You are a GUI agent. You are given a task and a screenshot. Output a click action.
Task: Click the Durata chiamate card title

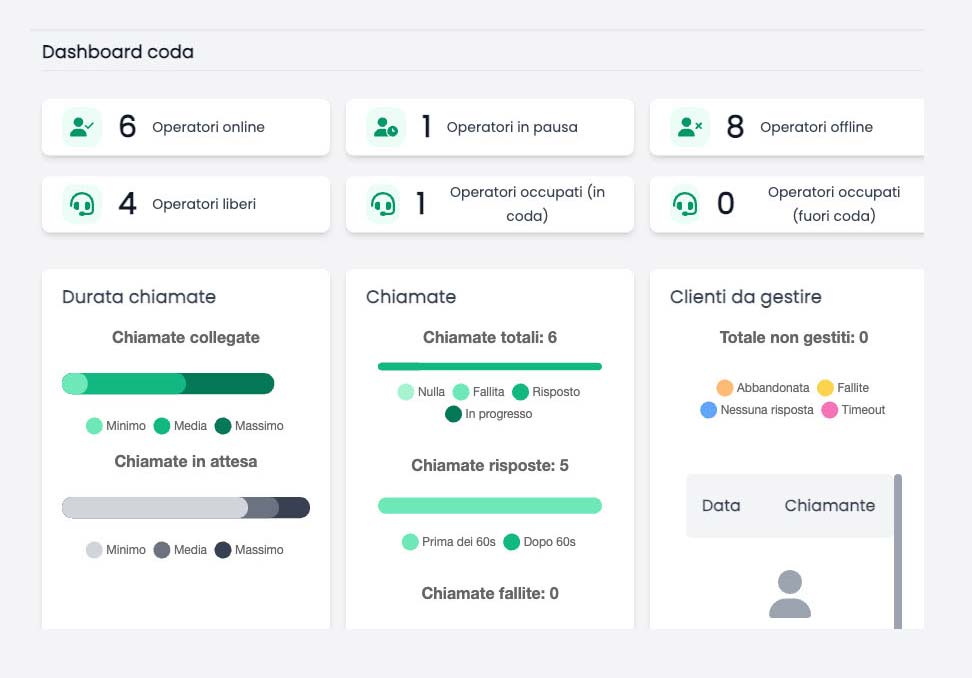point(139,297)
